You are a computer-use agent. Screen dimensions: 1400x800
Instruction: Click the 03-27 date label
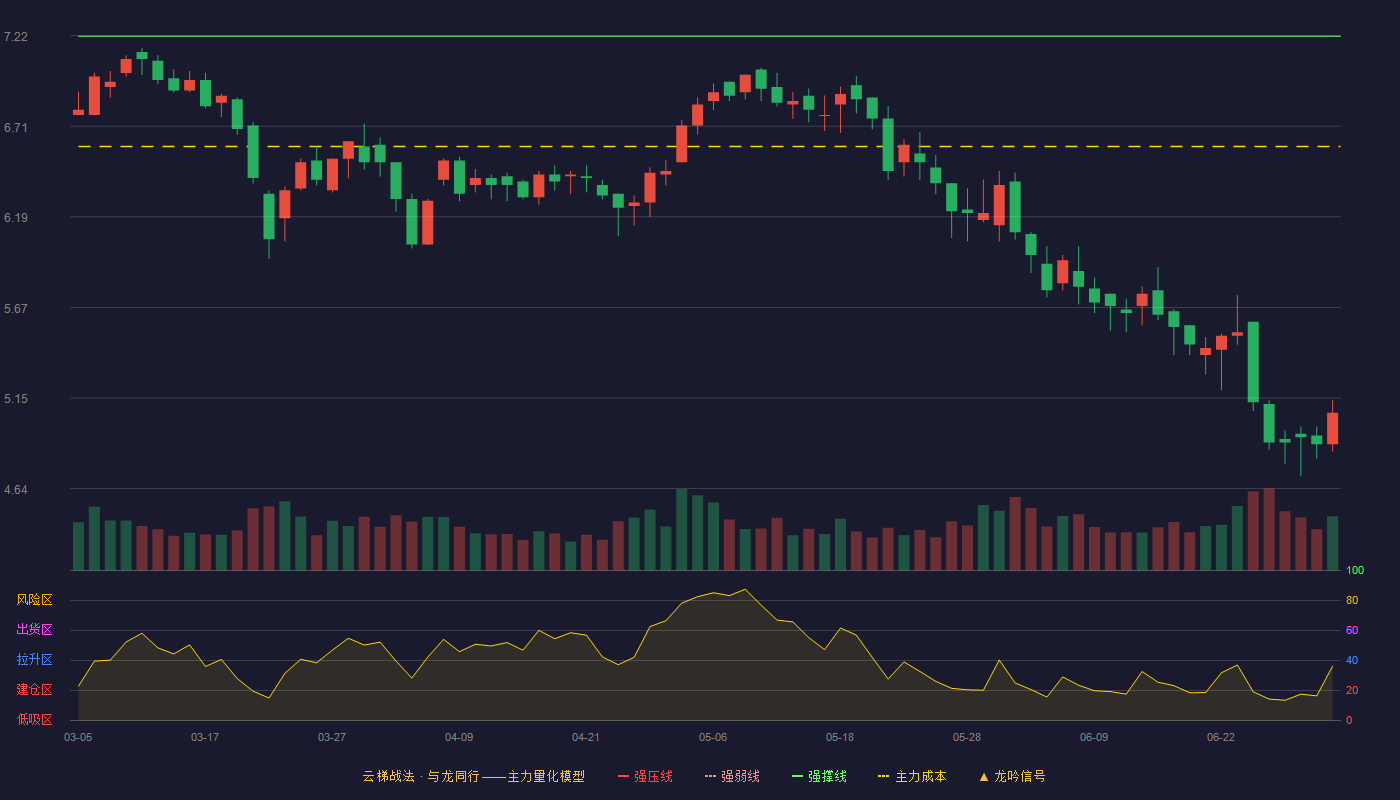pyautogui.click(x=332, y=737)
